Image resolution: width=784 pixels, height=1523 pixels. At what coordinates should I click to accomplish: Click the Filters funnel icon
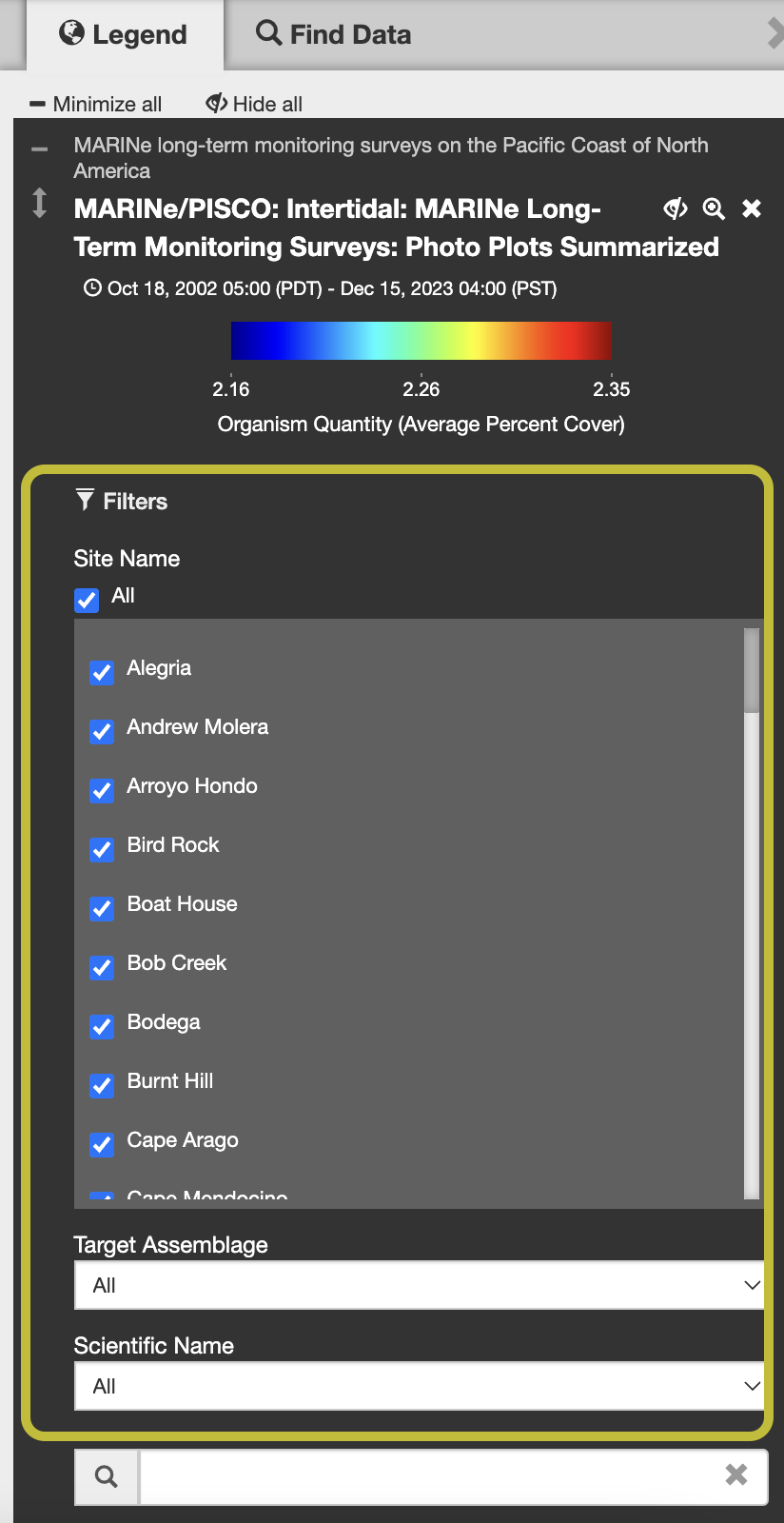85,500
